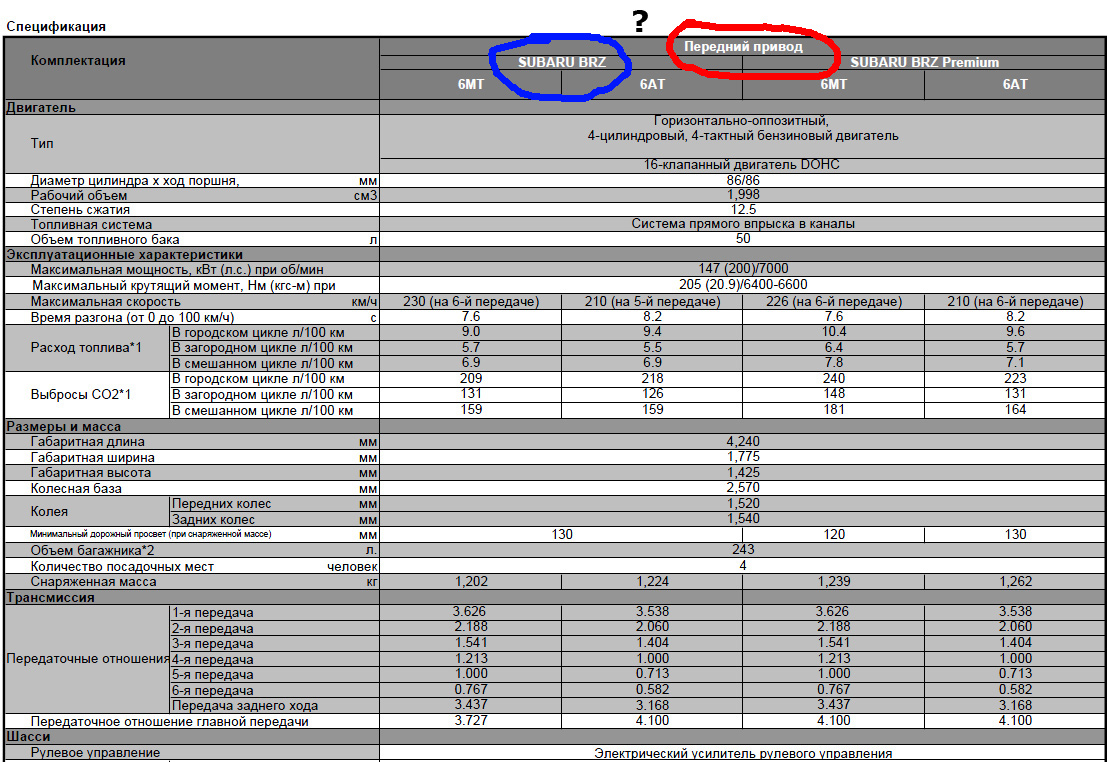Image resolution: width=1108 pixels, height=762 pixels.
Task: Select the 'Габаритная высота' label
Action: tap(90, 473)
